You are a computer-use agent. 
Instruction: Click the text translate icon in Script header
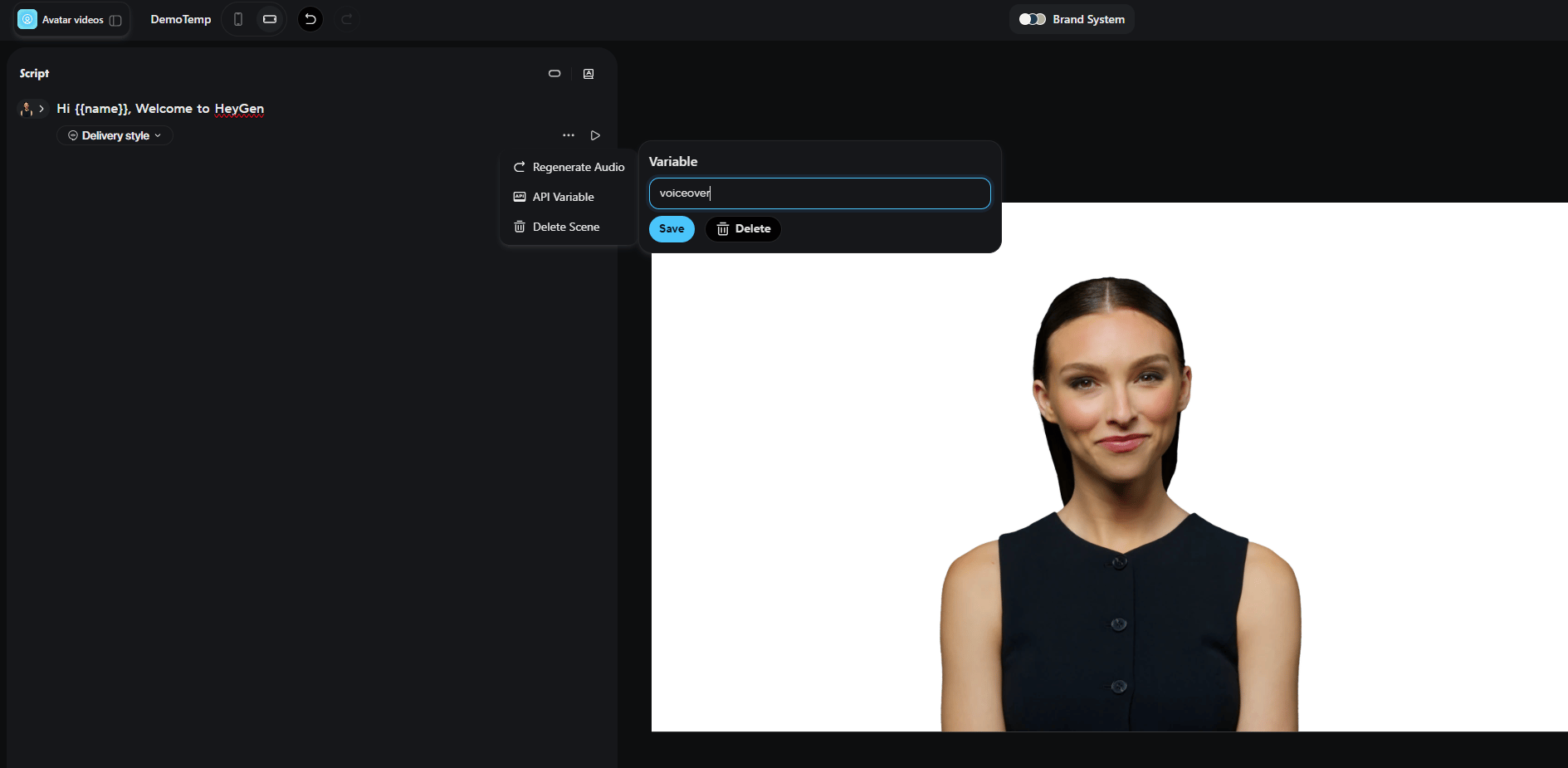[589, 74]
